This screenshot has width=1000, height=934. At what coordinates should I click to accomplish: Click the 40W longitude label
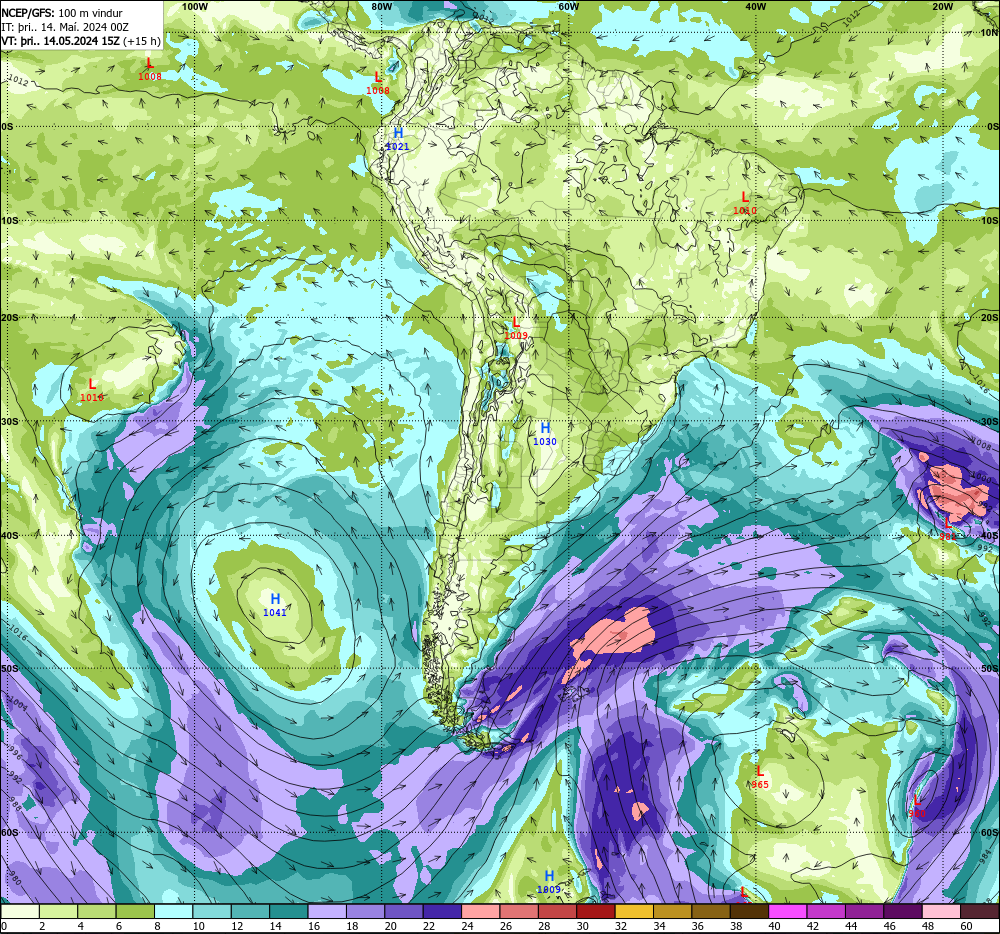coord(755,6)
